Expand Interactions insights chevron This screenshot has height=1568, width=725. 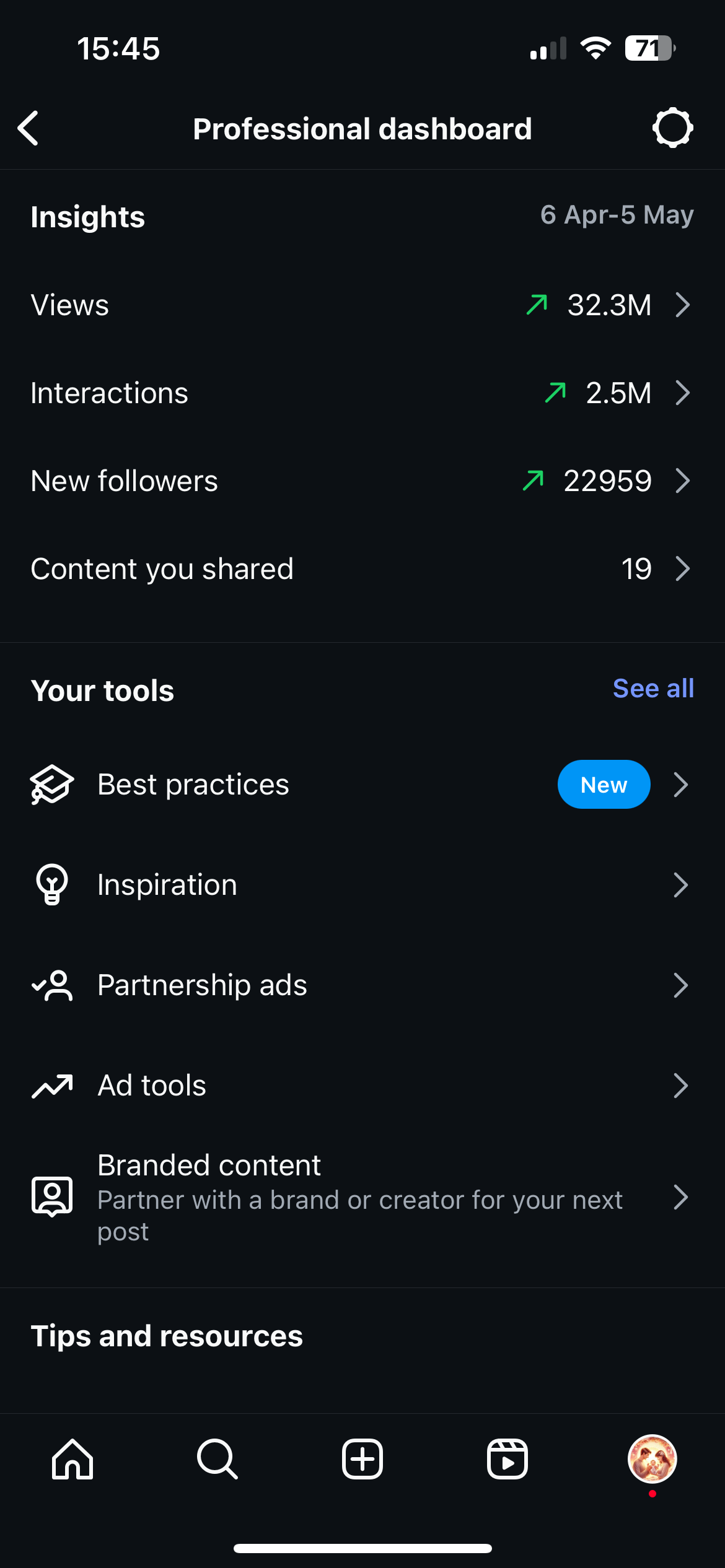click(682, 393)
